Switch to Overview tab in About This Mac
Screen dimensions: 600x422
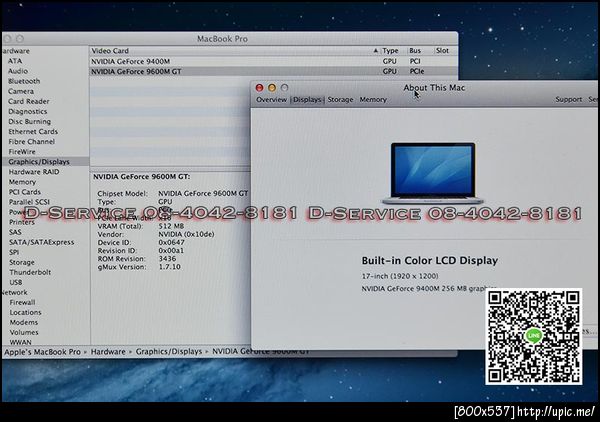tap(271, 99)
